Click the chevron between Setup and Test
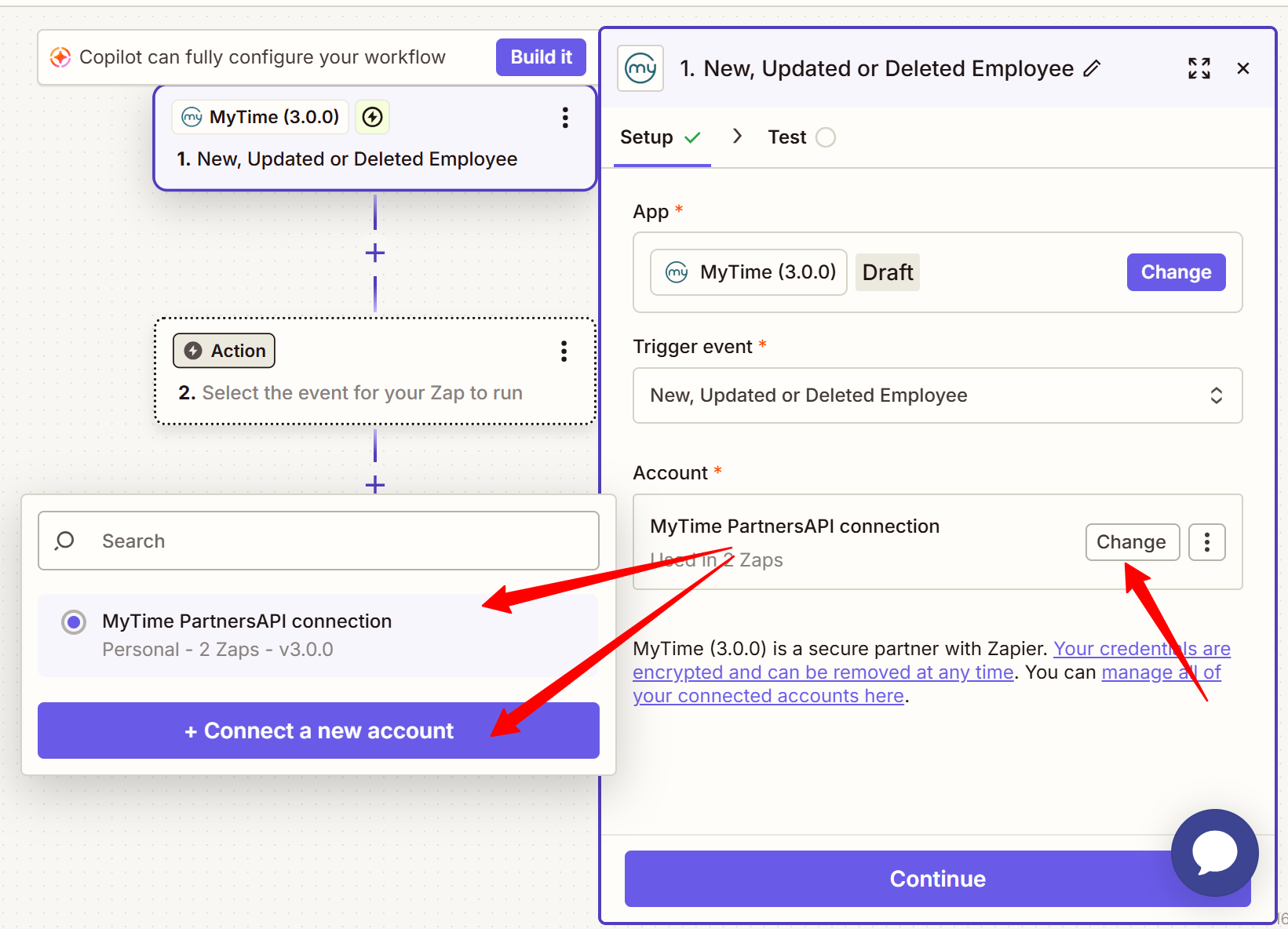This screenshot has height=929, width=1288. pyautogui.click(x=737, y=137)
